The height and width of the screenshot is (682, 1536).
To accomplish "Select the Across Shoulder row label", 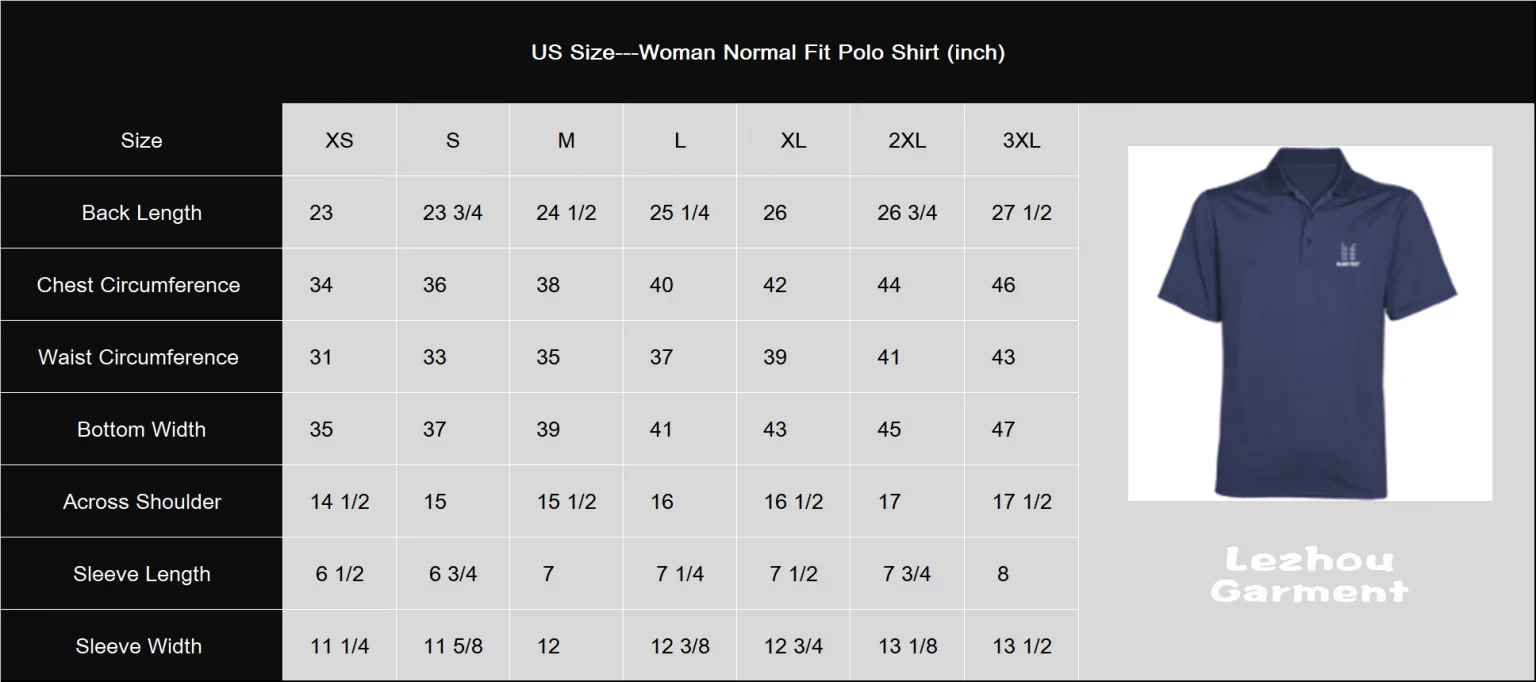I will (142, 502).
